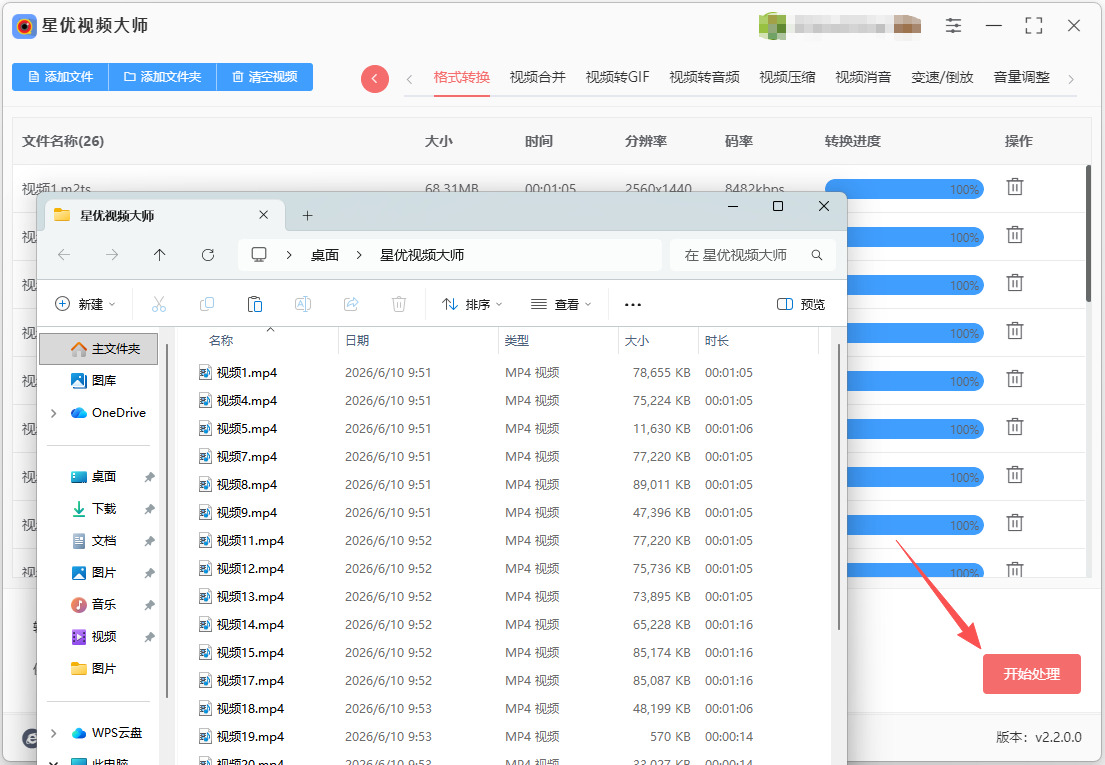1105x765 pixels.
Task: Show previous tabs with left chevron
Action: point(409,79)
